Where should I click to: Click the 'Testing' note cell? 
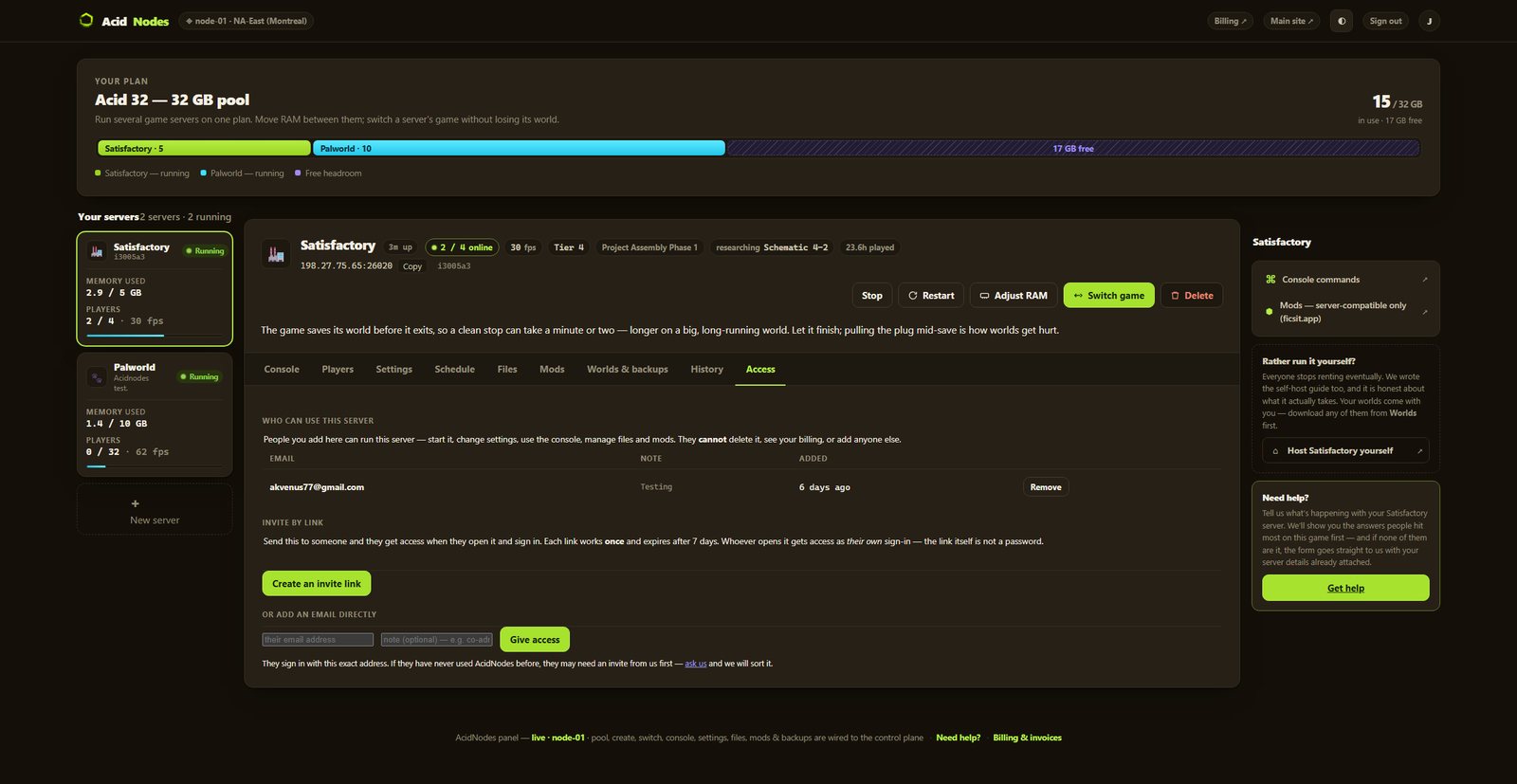(656, 487)
